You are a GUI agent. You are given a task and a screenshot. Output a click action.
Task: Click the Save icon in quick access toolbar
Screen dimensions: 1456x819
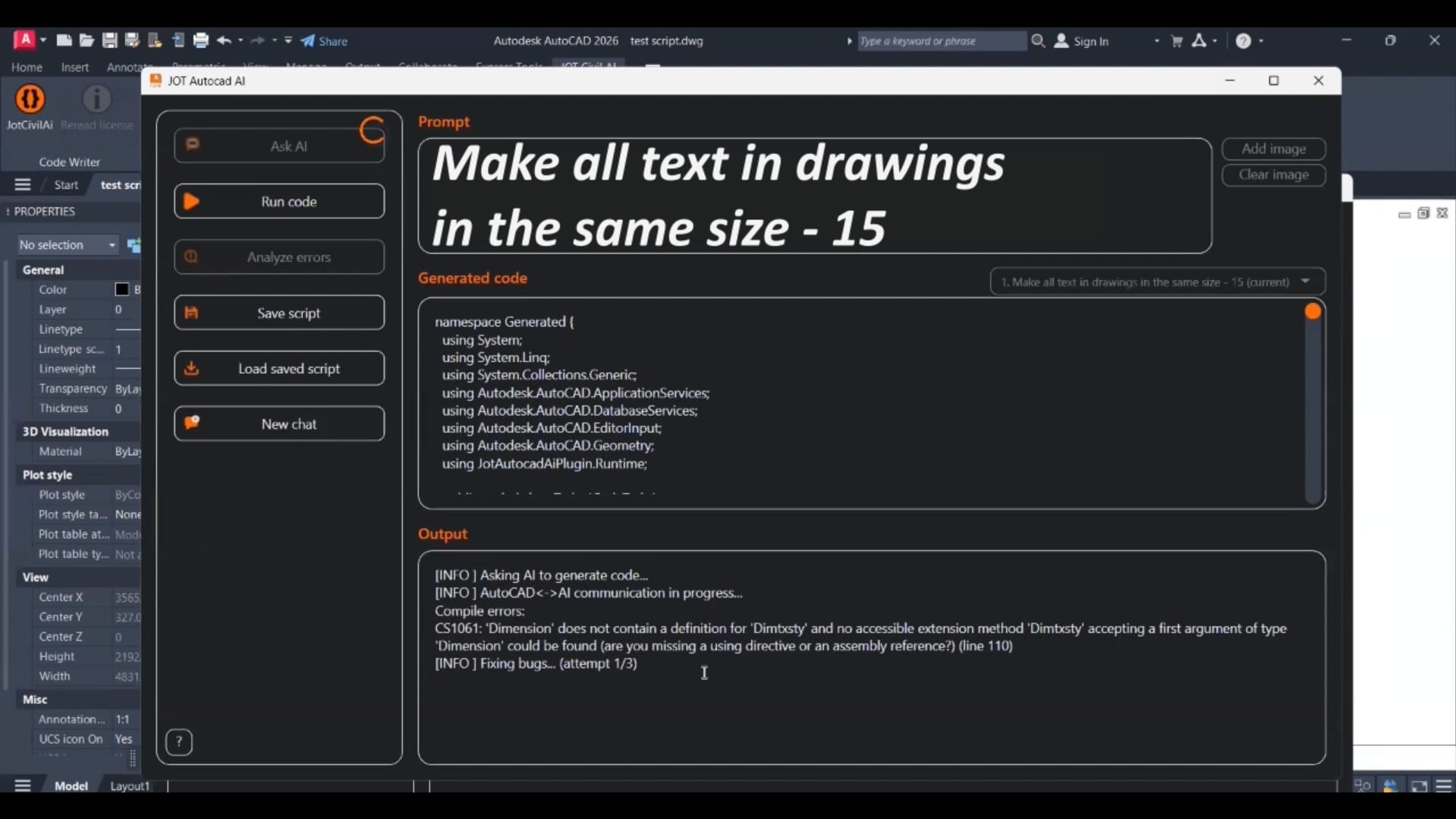tap(110, 41)
